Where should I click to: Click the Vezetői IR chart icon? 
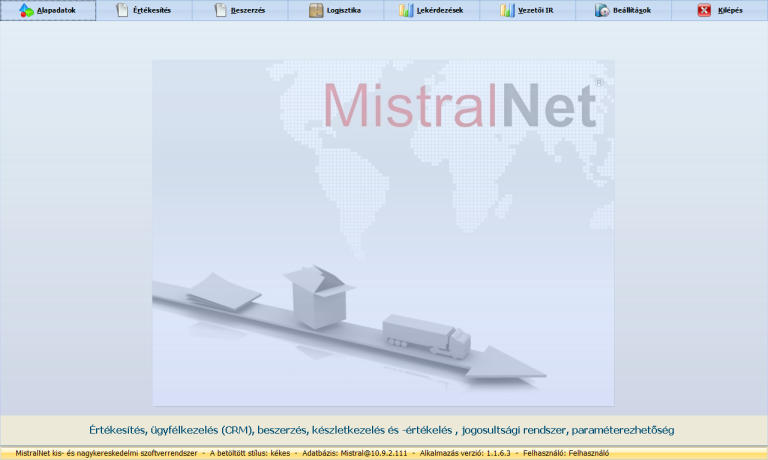pyautogui.click(x=507, y=10)
